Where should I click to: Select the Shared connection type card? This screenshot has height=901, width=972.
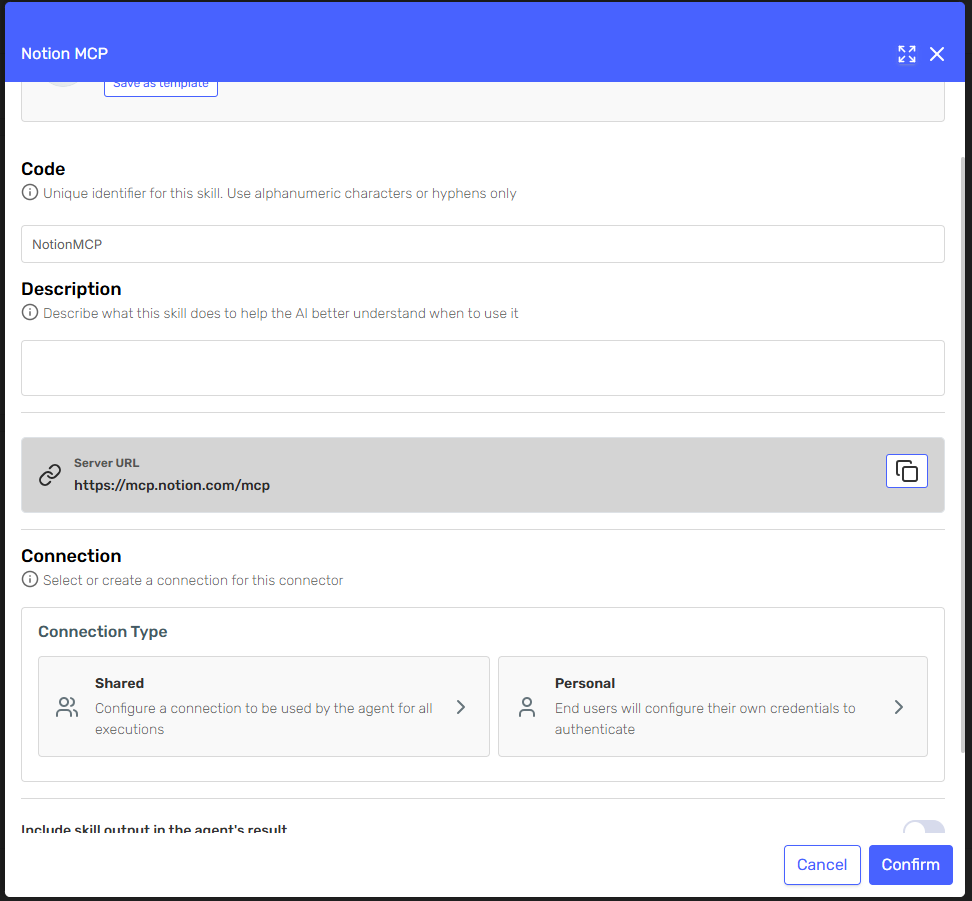tap(263, 706)
